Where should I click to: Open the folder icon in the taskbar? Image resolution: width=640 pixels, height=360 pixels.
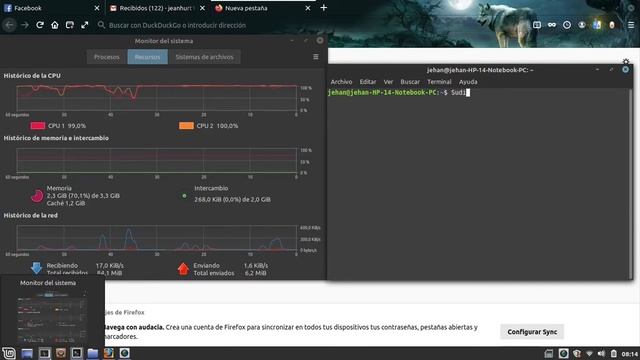coord(93,353)
